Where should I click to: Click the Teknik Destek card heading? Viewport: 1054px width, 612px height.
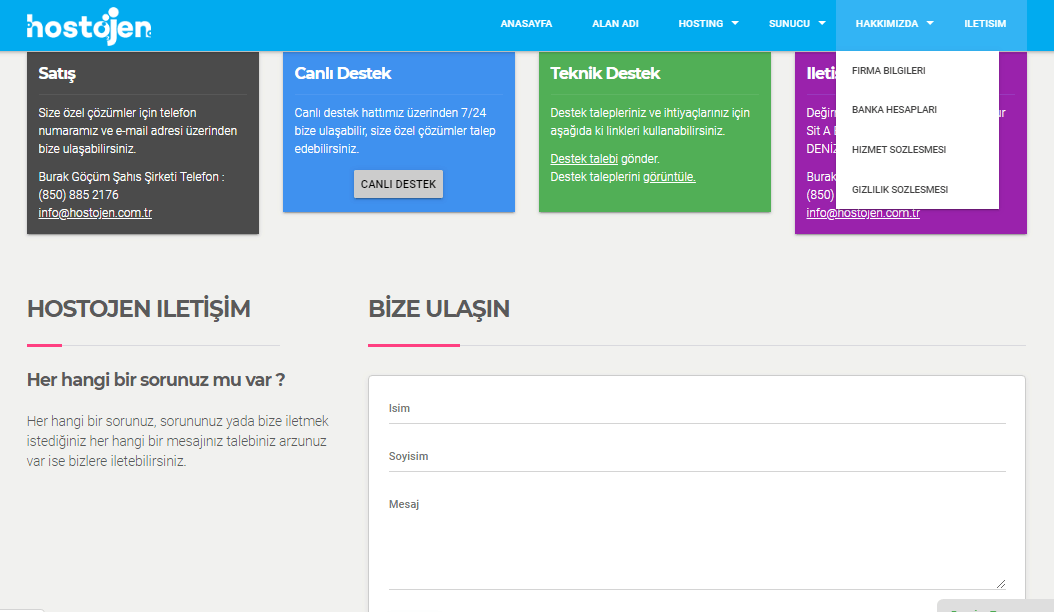(x=605, y=73)
